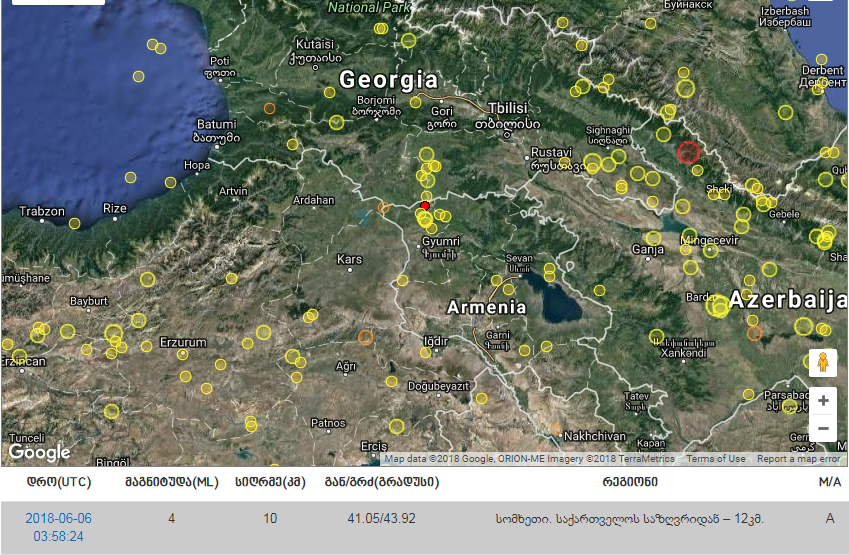
Task: Zoom out of the map
Action: coord(823,429)
